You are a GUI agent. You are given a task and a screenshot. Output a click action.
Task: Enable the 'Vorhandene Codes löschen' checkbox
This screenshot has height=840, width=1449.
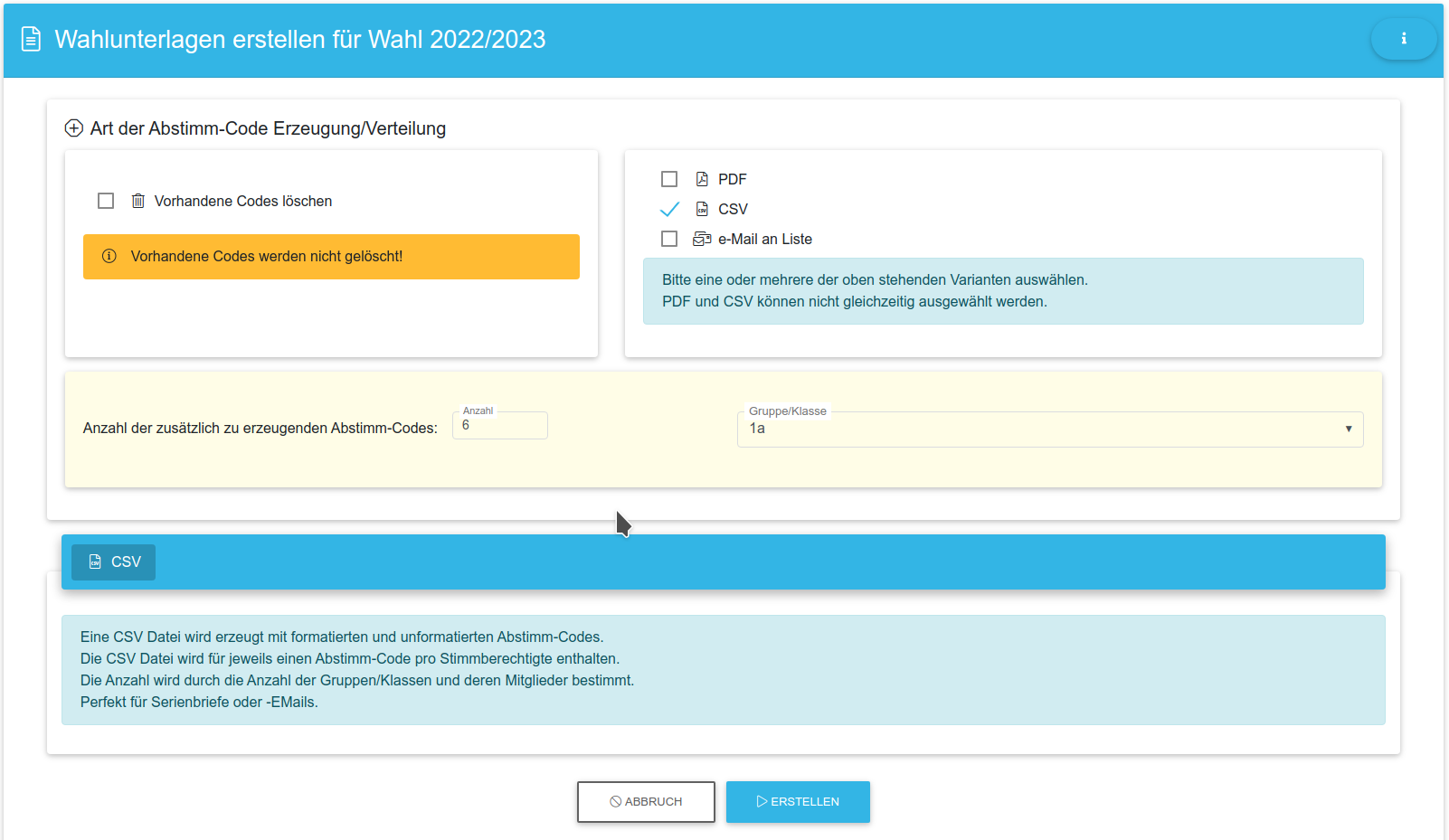point(106,201)
